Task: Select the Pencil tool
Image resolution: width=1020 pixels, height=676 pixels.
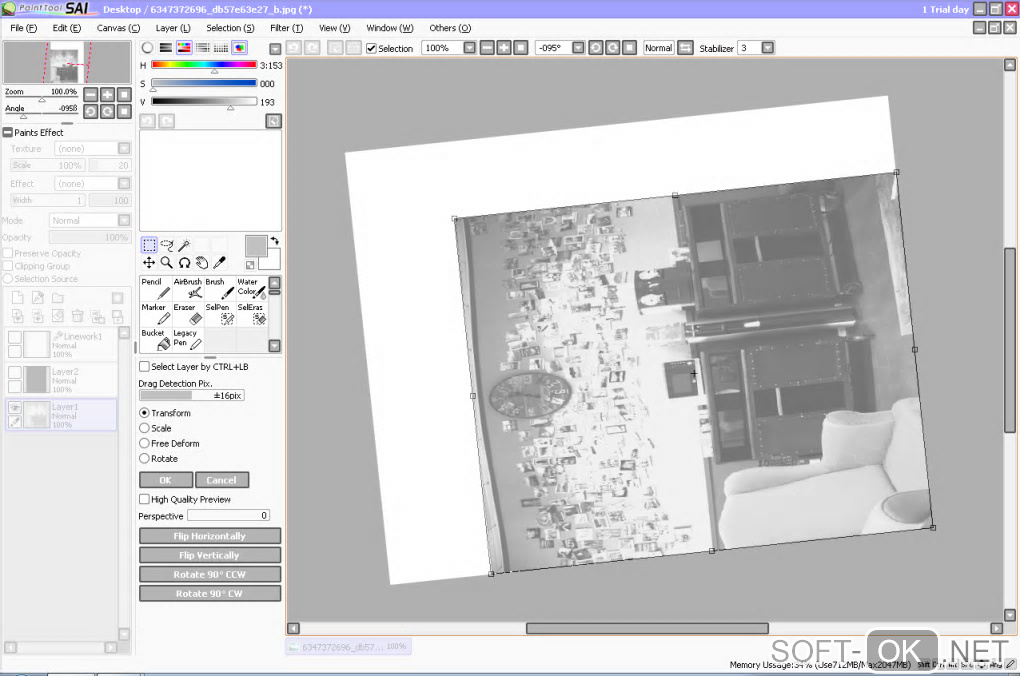Action: (x=154, y=289)
